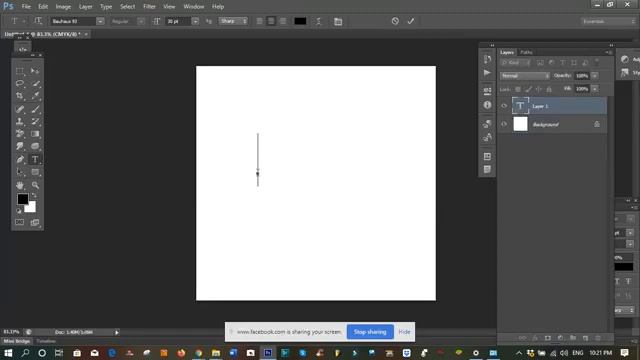This screenshot has width=640, height=360.
Task: Commit current text edits
Action: click(x=411, y=21)
